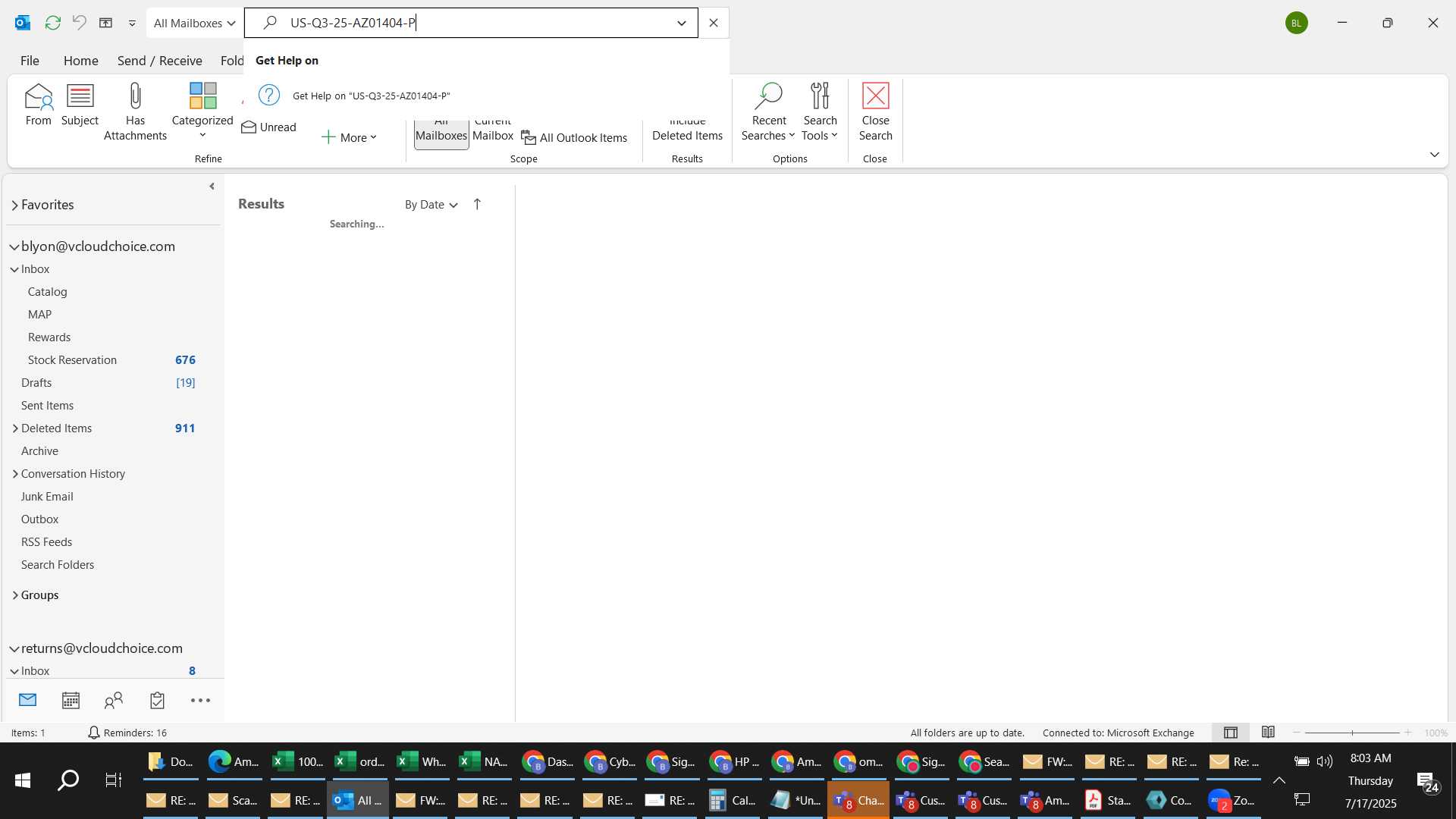Open Windows Start menu
This screenshot has height=819, width=1456.
click(23, 780)
